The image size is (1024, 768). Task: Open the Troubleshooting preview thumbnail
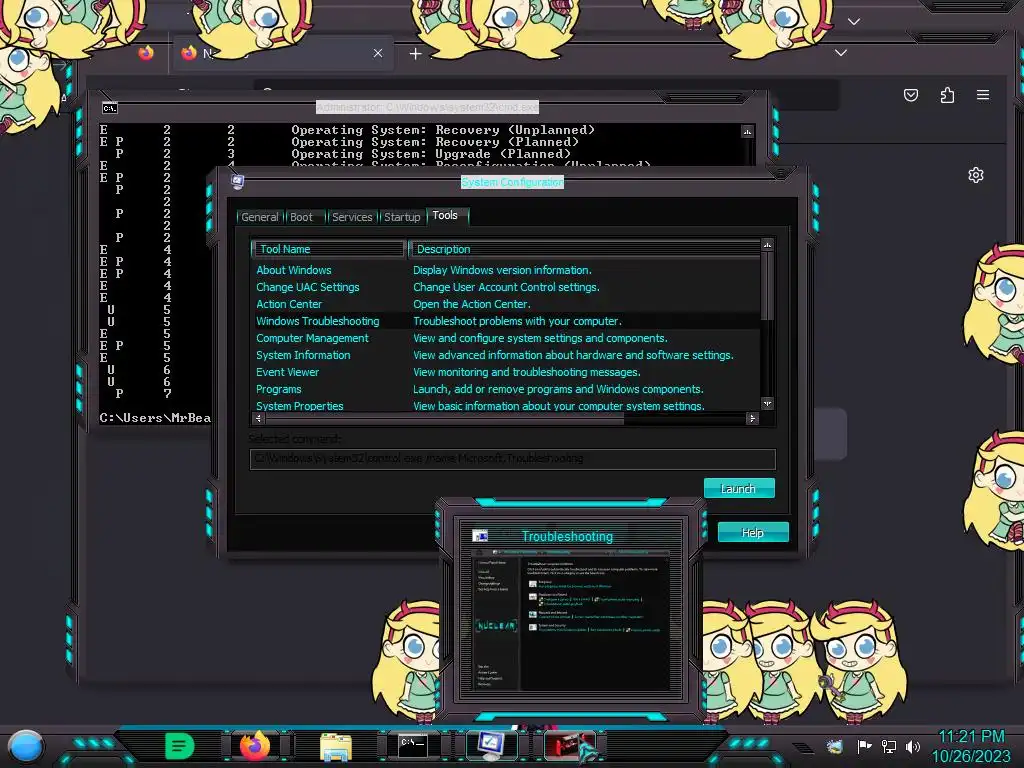571,621
